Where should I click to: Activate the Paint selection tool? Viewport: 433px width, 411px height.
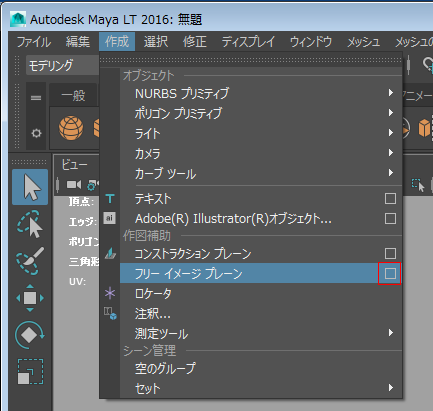click(x=30, y=261)
